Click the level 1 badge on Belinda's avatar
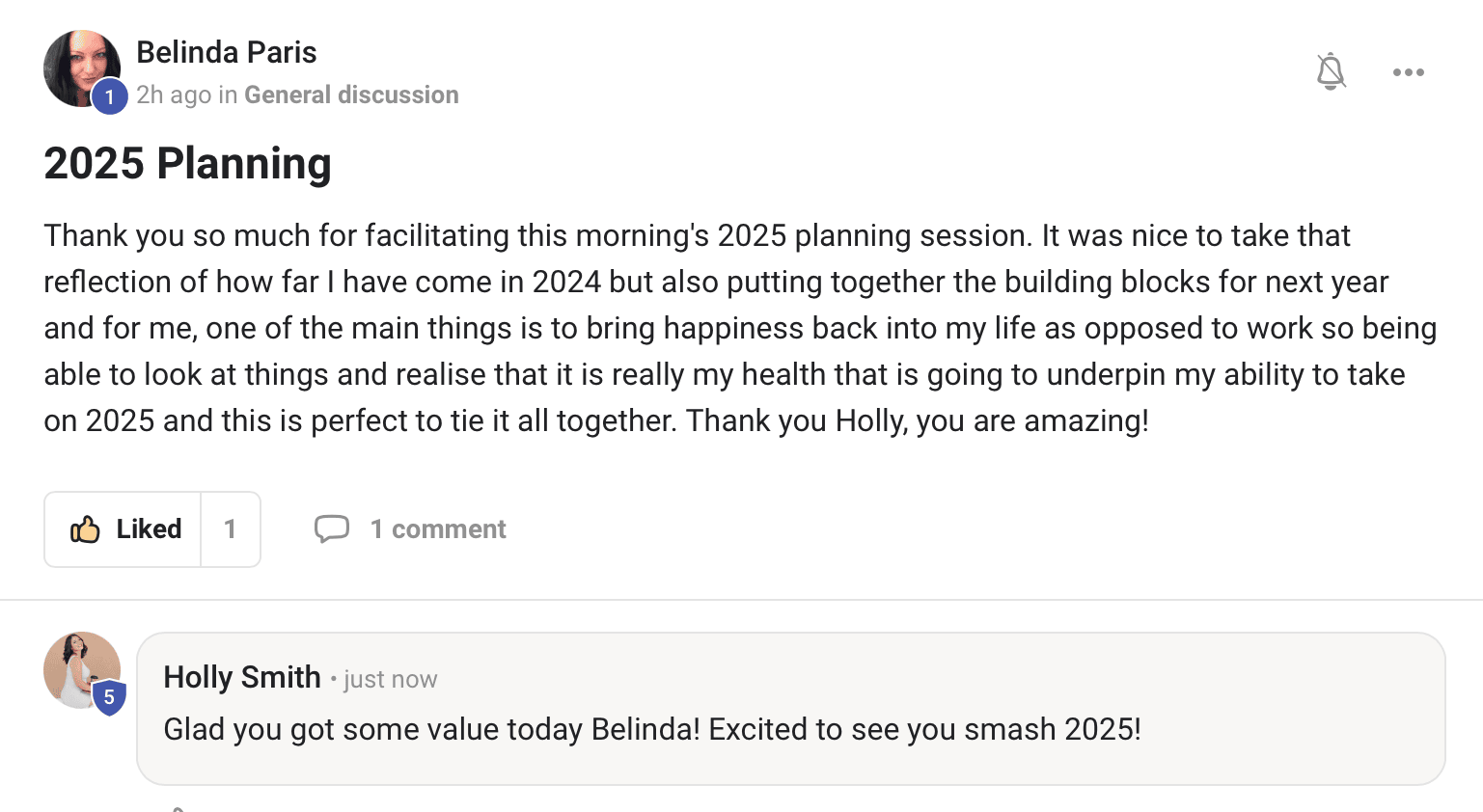The height and width of the screenshot is (812, 1483). click(110, 96)
